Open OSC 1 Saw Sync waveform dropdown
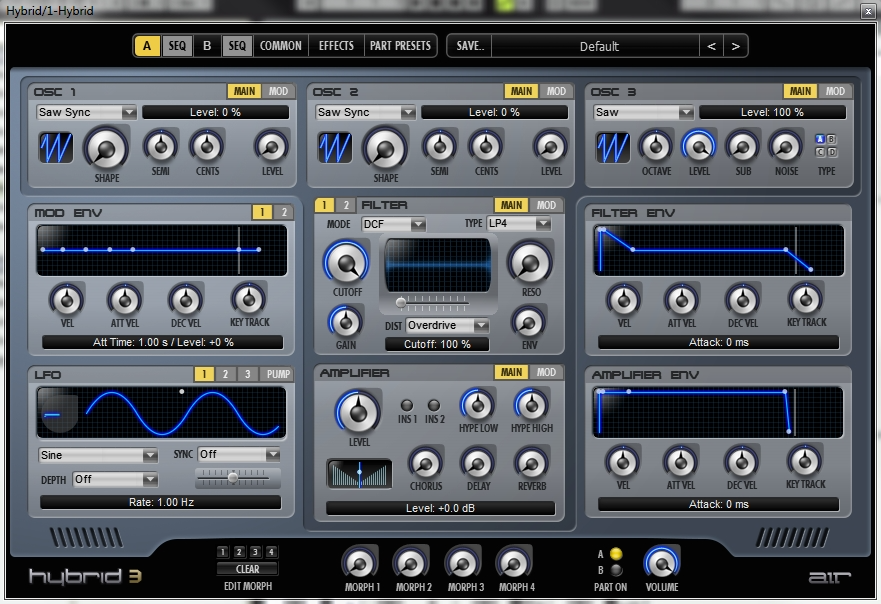This screenshot has width=881, height=604. 86,112
